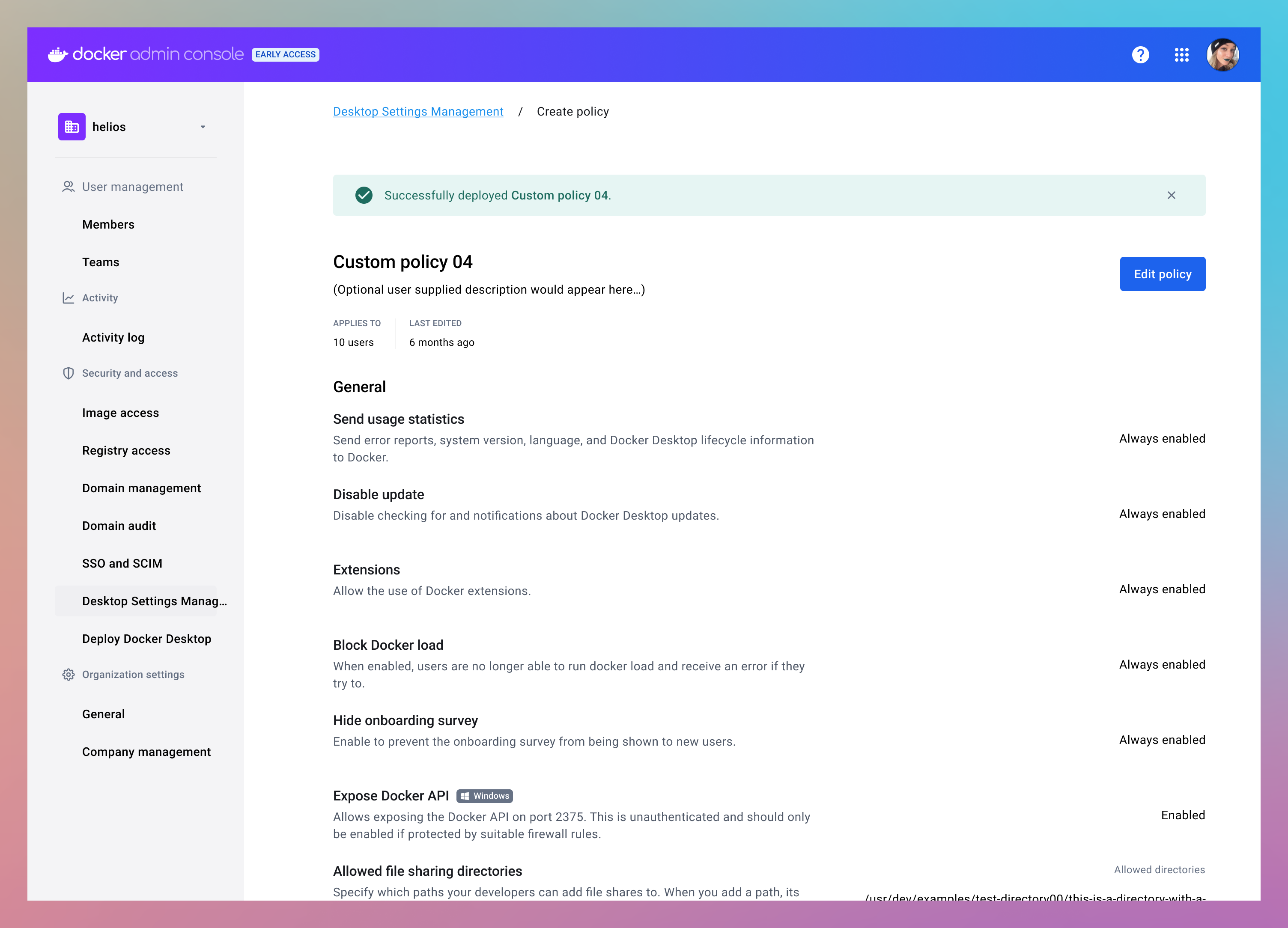Screen dimensions: 1288x928
Task: Click the user profile avatar
Action: tap(1222, 54)
